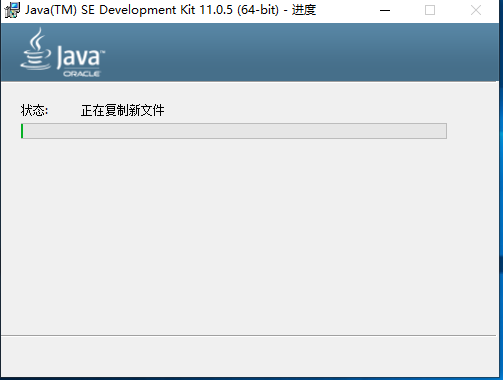Screen dimensions: 503x380
Task: Click the disabled maximize button
Action: click(x=430, y=10)
